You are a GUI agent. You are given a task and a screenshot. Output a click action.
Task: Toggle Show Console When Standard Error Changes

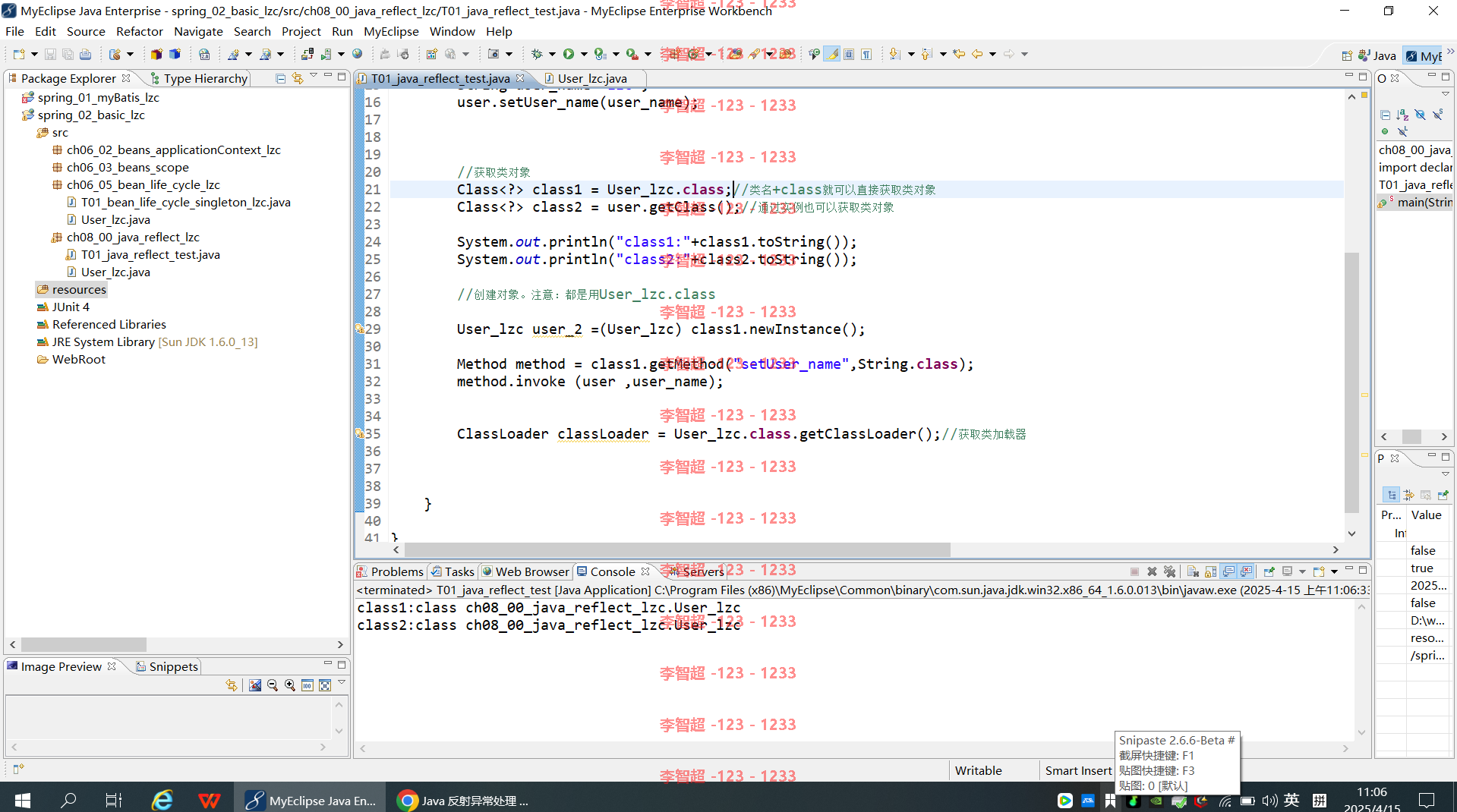tap(1246, 571)
